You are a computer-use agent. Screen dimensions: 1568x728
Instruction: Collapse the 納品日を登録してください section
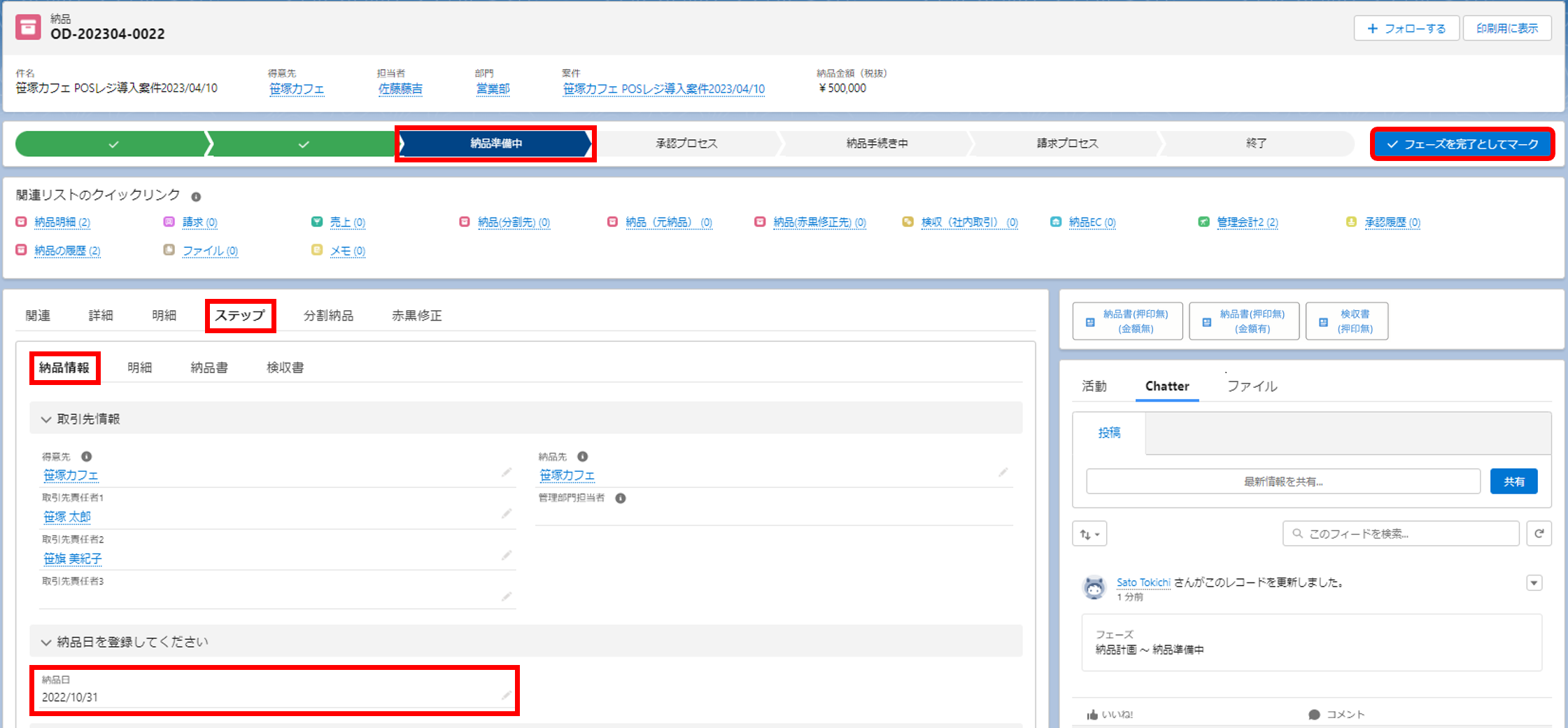tap(46, 642)
